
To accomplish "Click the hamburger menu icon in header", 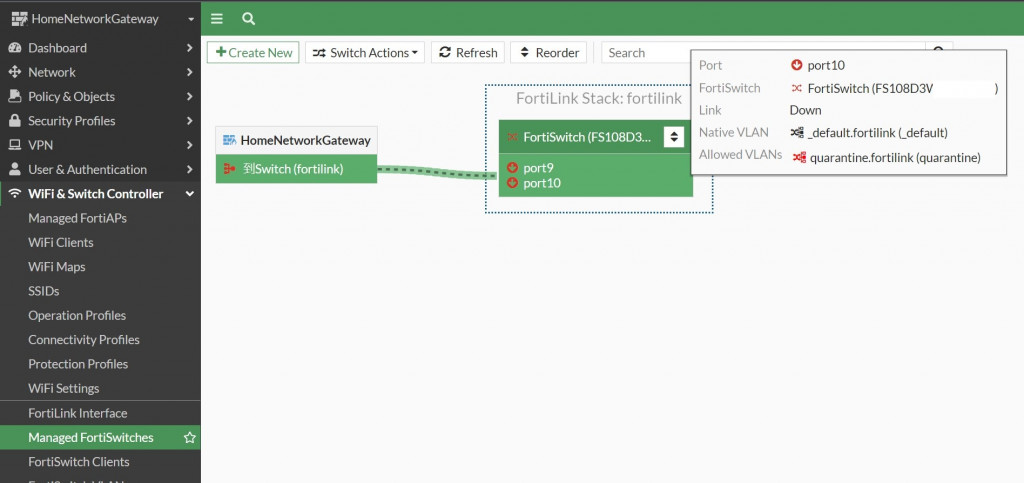I will pos(217,18).
